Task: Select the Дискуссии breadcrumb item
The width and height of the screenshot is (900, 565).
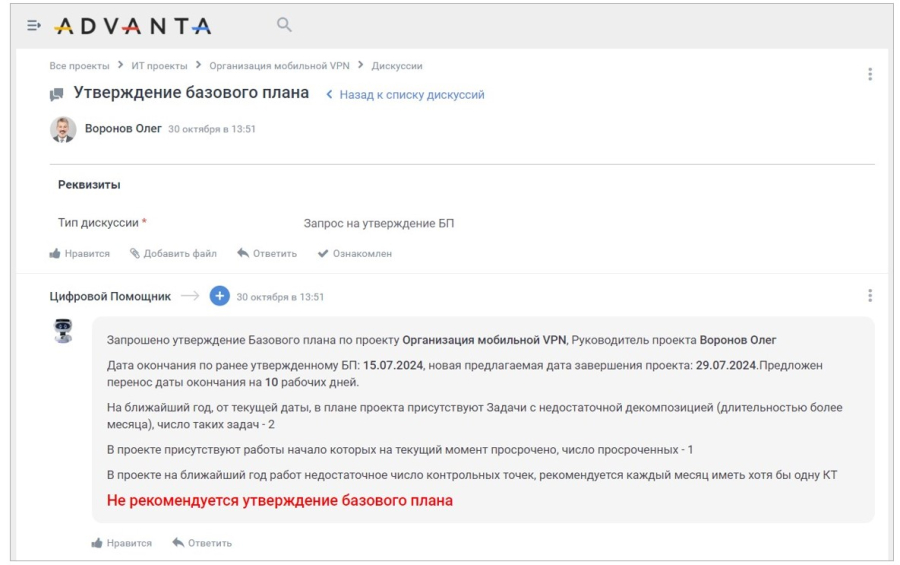Action: (397, 66)
